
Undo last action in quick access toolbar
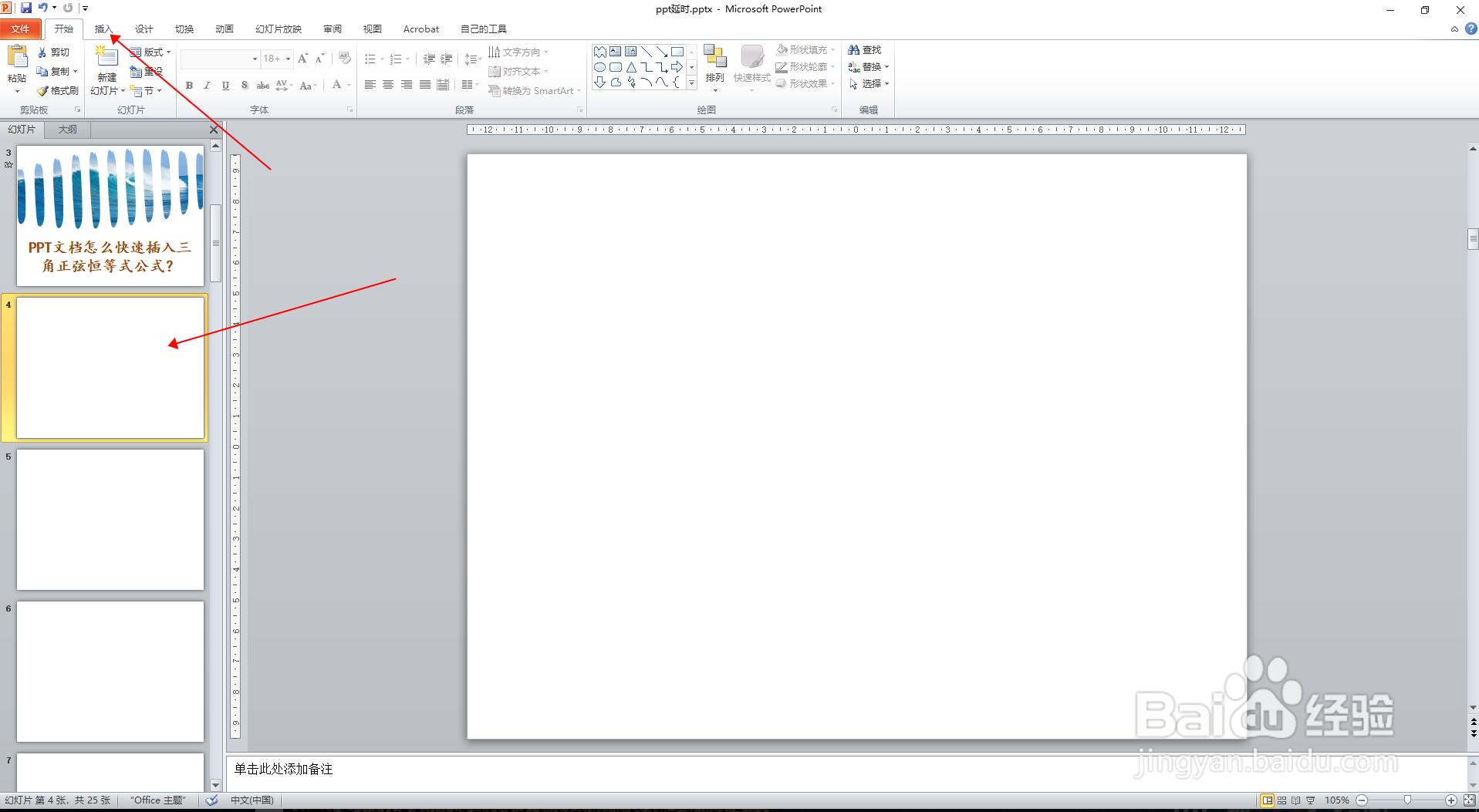(43, 8)
